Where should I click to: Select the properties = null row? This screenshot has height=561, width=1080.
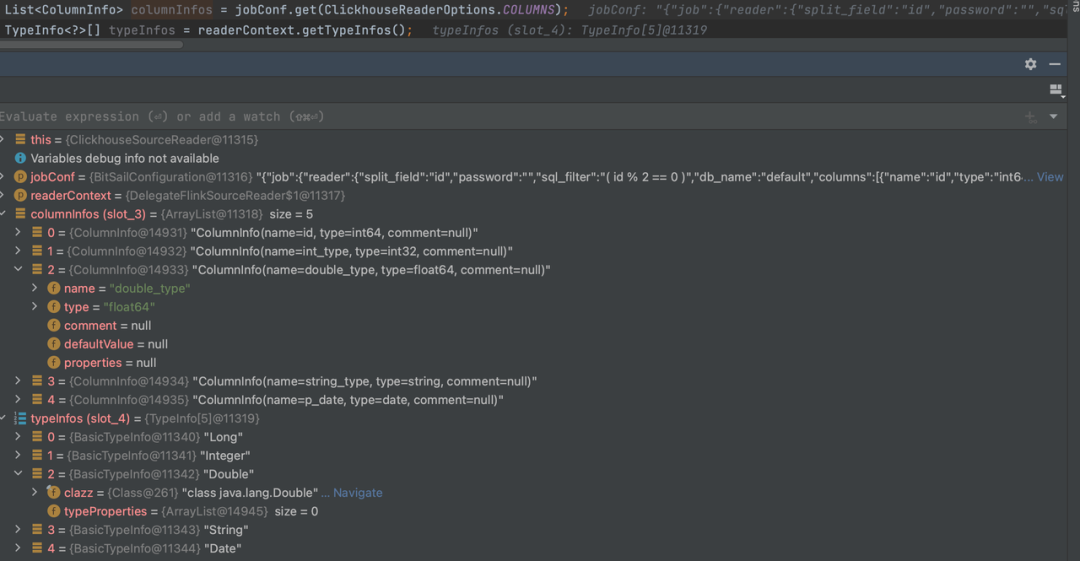pos(110,363)
